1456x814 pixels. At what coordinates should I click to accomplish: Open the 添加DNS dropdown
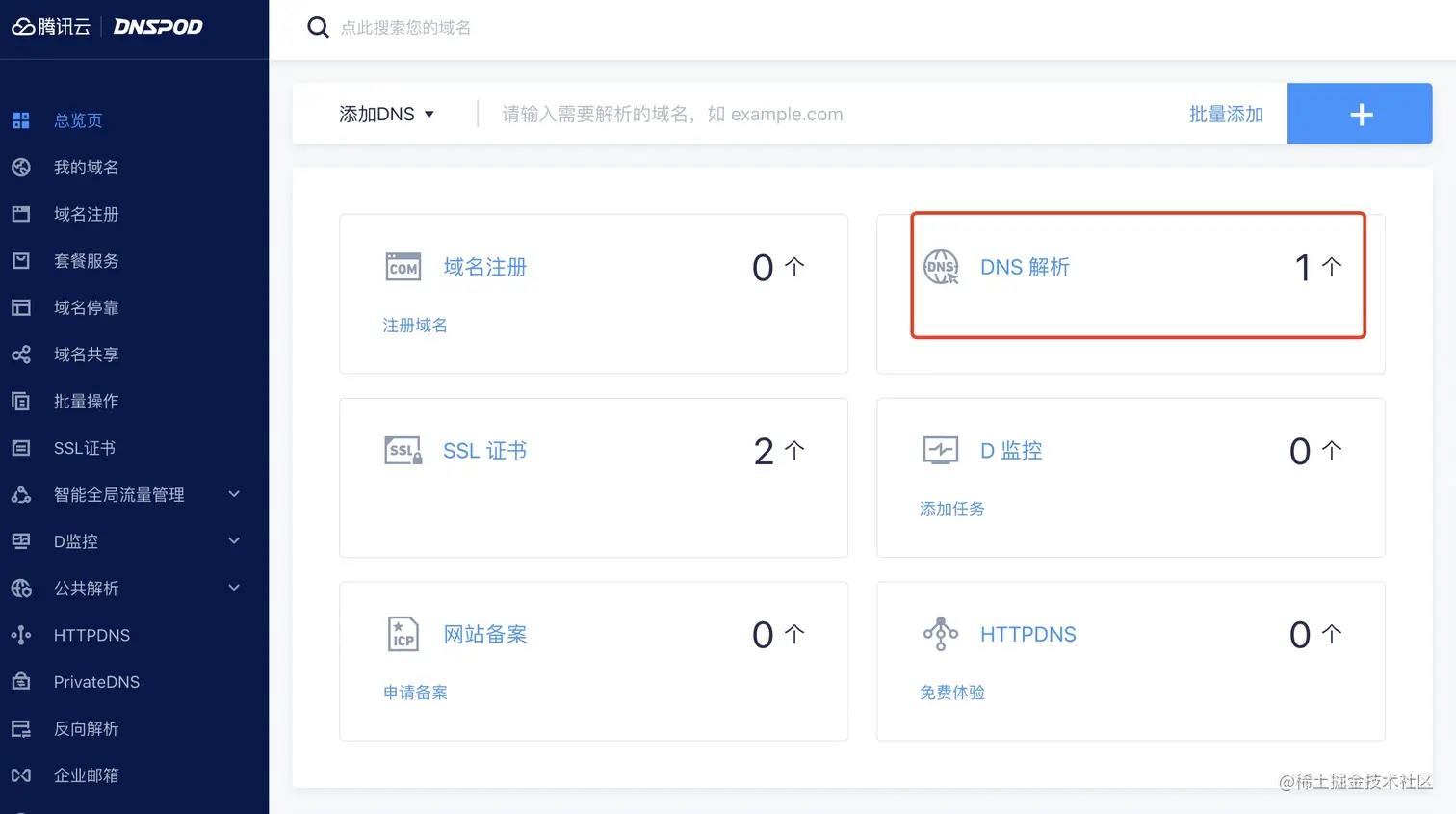(x=387, y=114)
